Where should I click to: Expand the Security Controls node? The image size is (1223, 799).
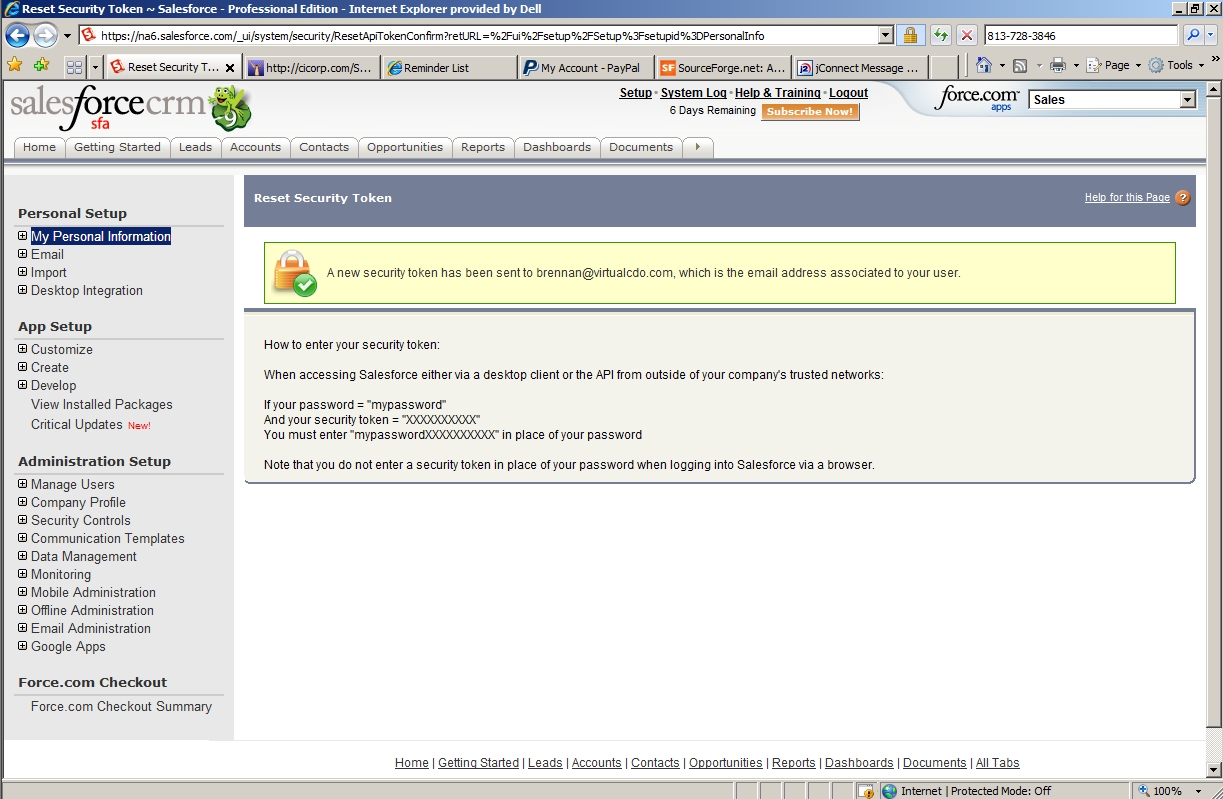coord(23,520)
